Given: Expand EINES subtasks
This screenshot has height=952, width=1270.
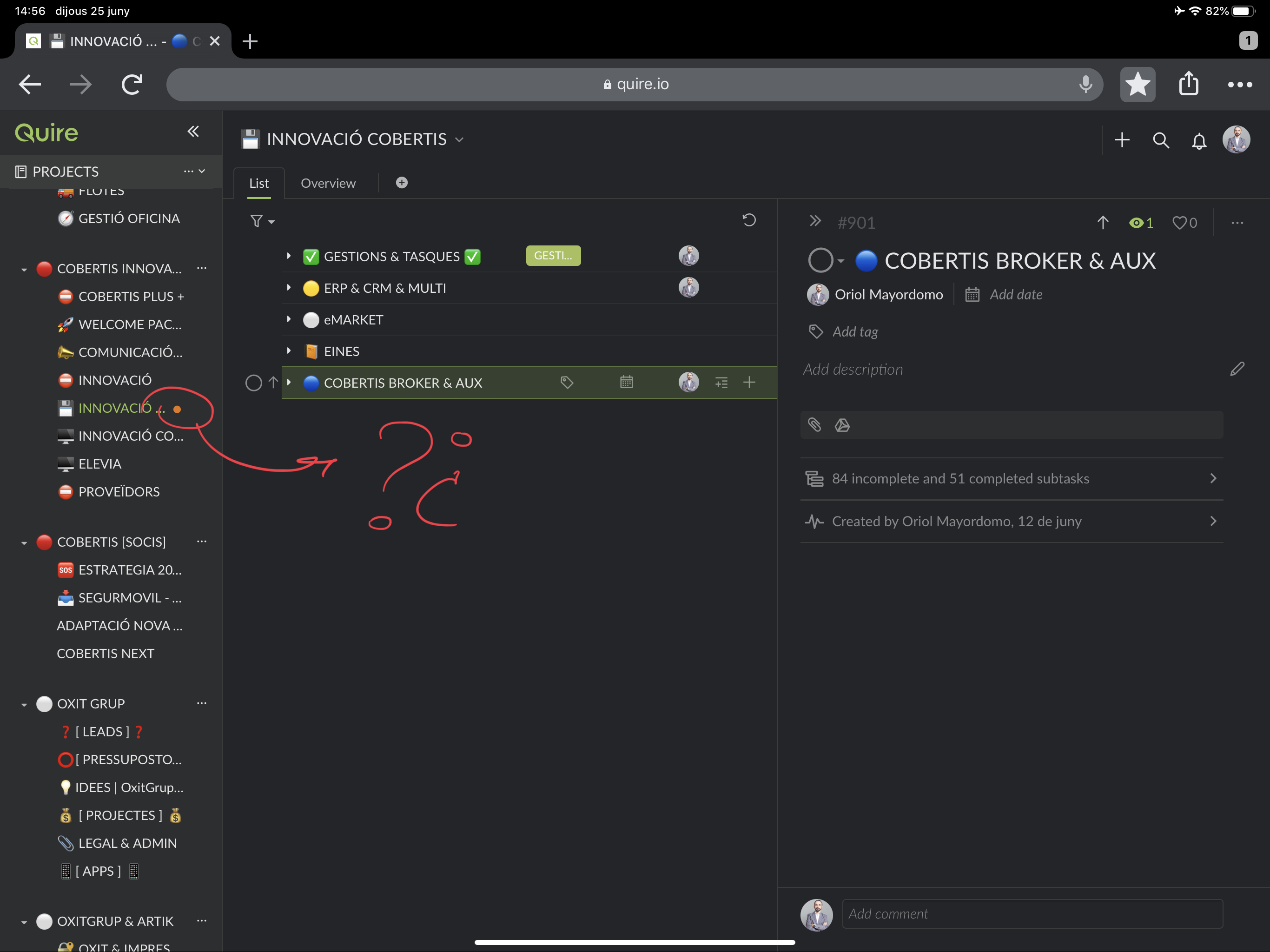Looking at the screenshot, I should click(x=289, y=350).
